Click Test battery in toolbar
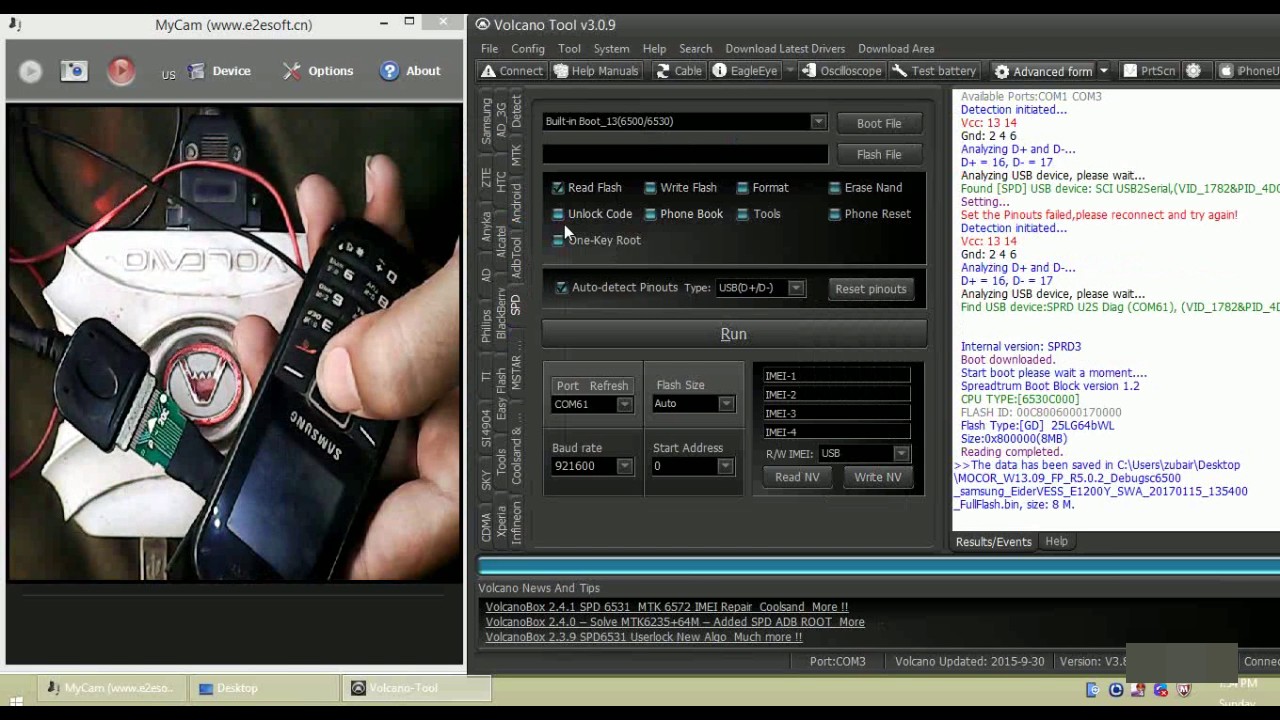This screenshot has width=1280, height=720. coord(934,71)
